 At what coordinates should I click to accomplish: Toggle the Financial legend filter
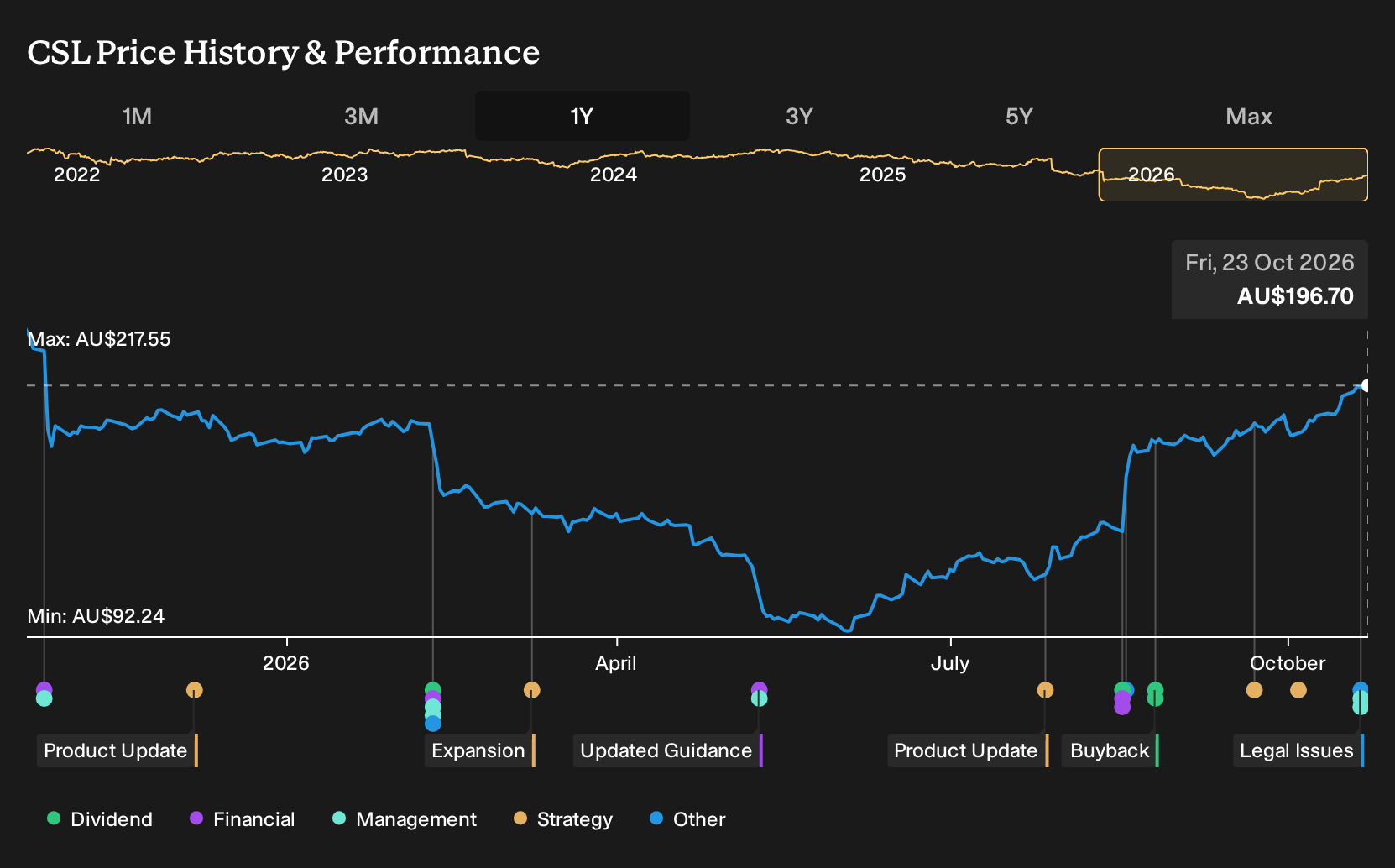pyautogui.click(x=243, y=819)
